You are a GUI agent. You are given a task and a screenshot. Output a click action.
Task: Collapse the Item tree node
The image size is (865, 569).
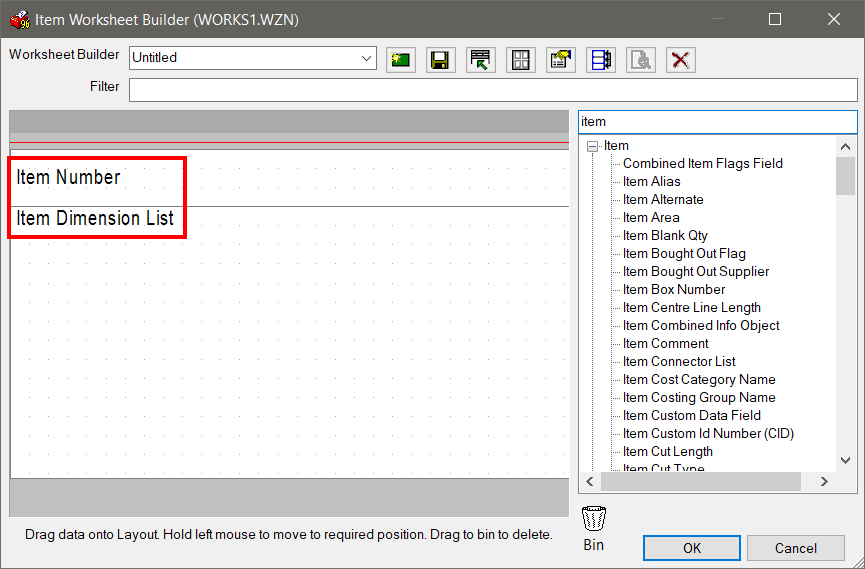click(x=592, y=146)
